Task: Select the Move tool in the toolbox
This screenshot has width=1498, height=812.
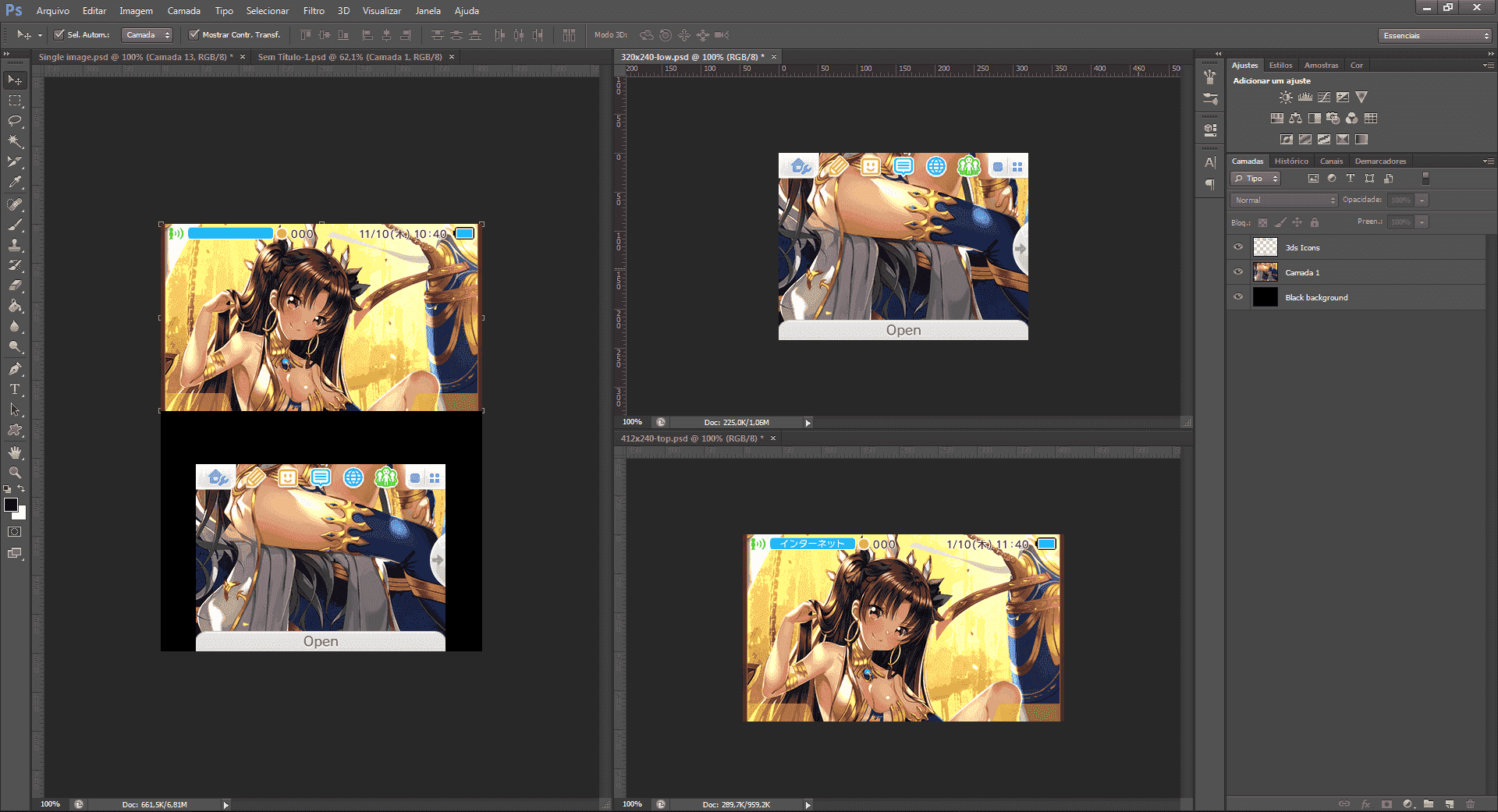Action: tap(15, 80)
